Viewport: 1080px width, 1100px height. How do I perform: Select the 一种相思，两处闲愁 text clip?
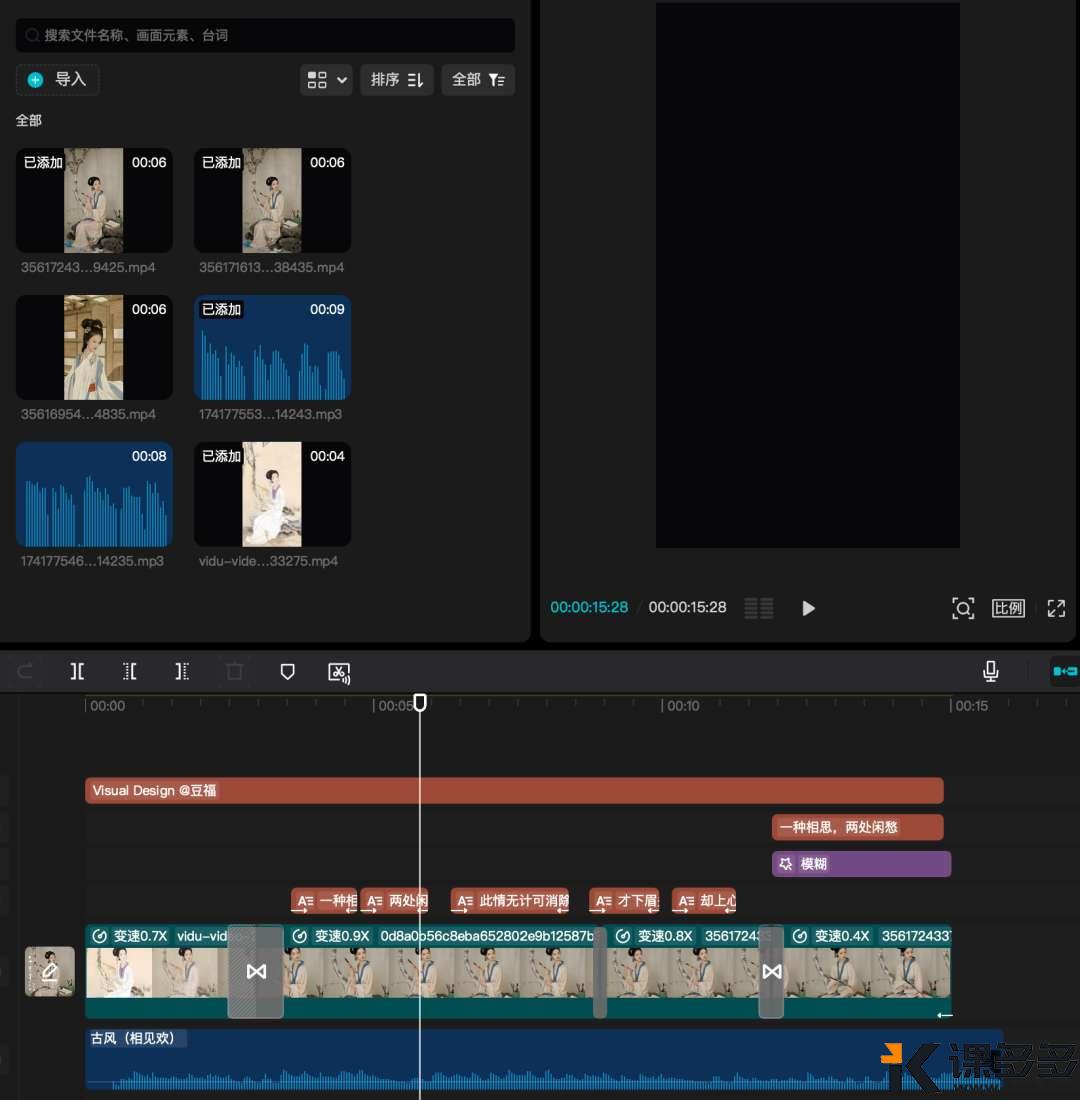click(x=858, y=827)
